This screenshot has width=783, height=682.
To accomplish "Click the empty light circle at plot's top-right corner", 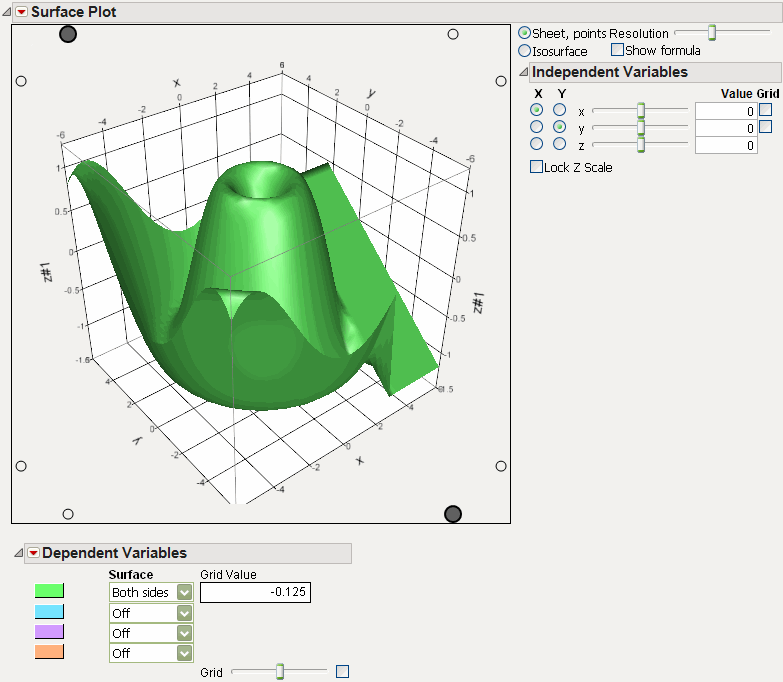I will 453,34.
